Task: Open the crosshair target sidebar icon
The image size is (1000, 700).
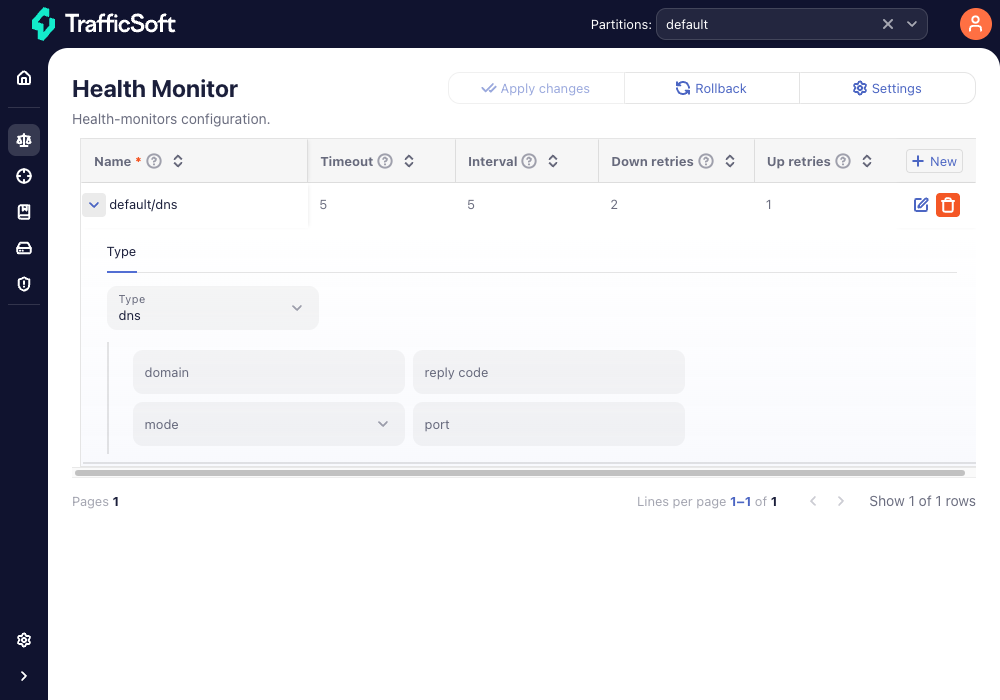Action: 24,176
